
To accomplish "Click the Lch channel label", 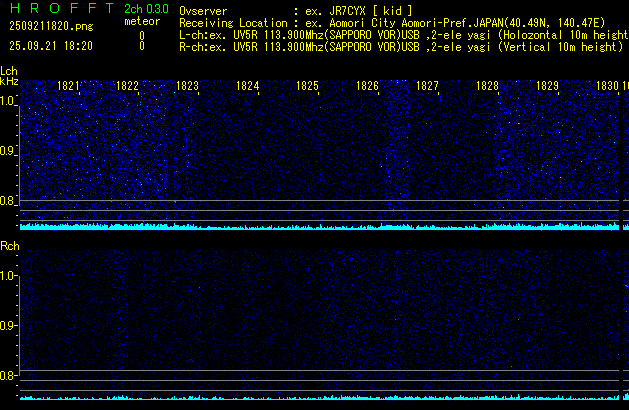I will click(x=9, y=72).
